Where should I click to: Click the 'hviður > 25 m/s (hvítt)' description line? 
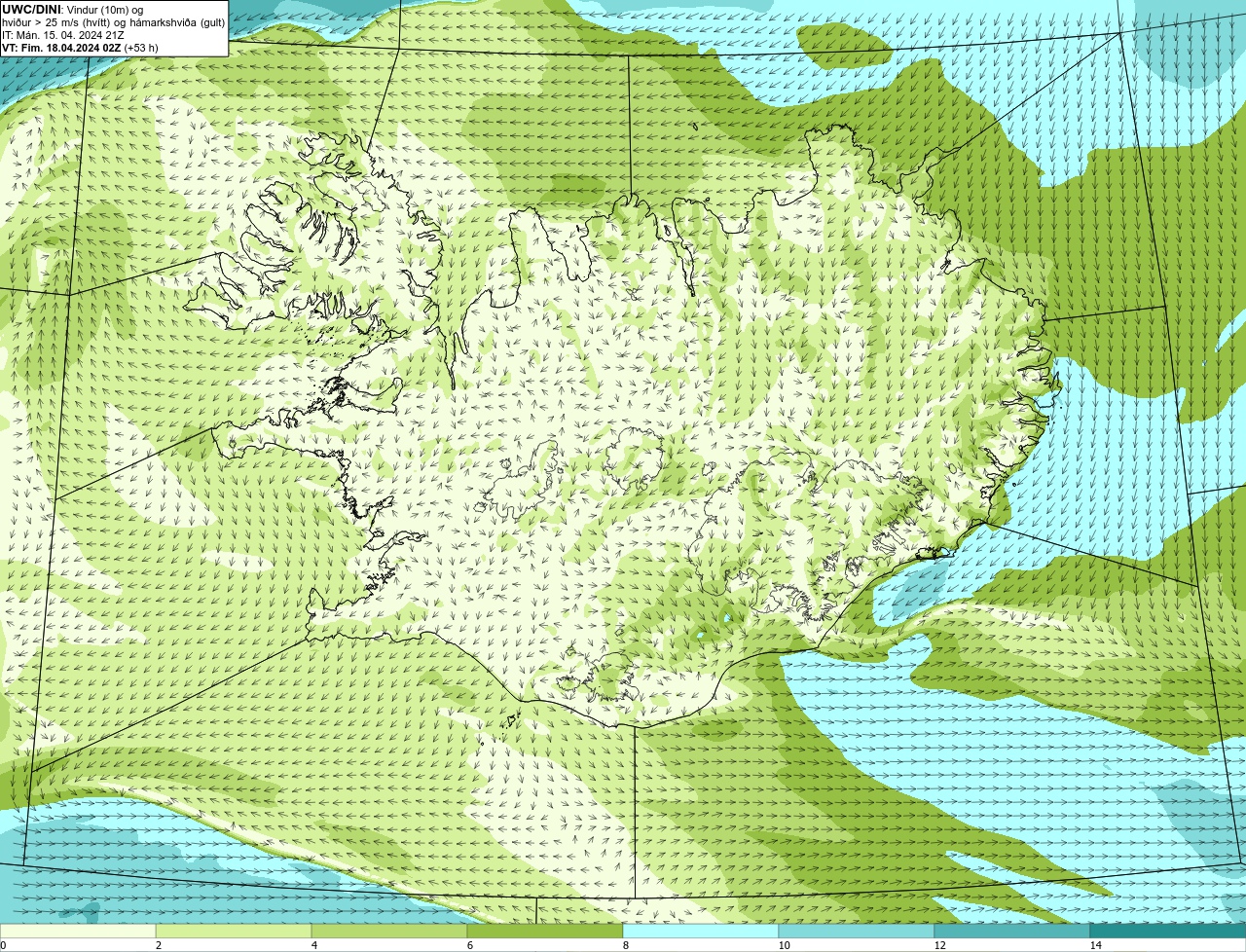point(113,22)
